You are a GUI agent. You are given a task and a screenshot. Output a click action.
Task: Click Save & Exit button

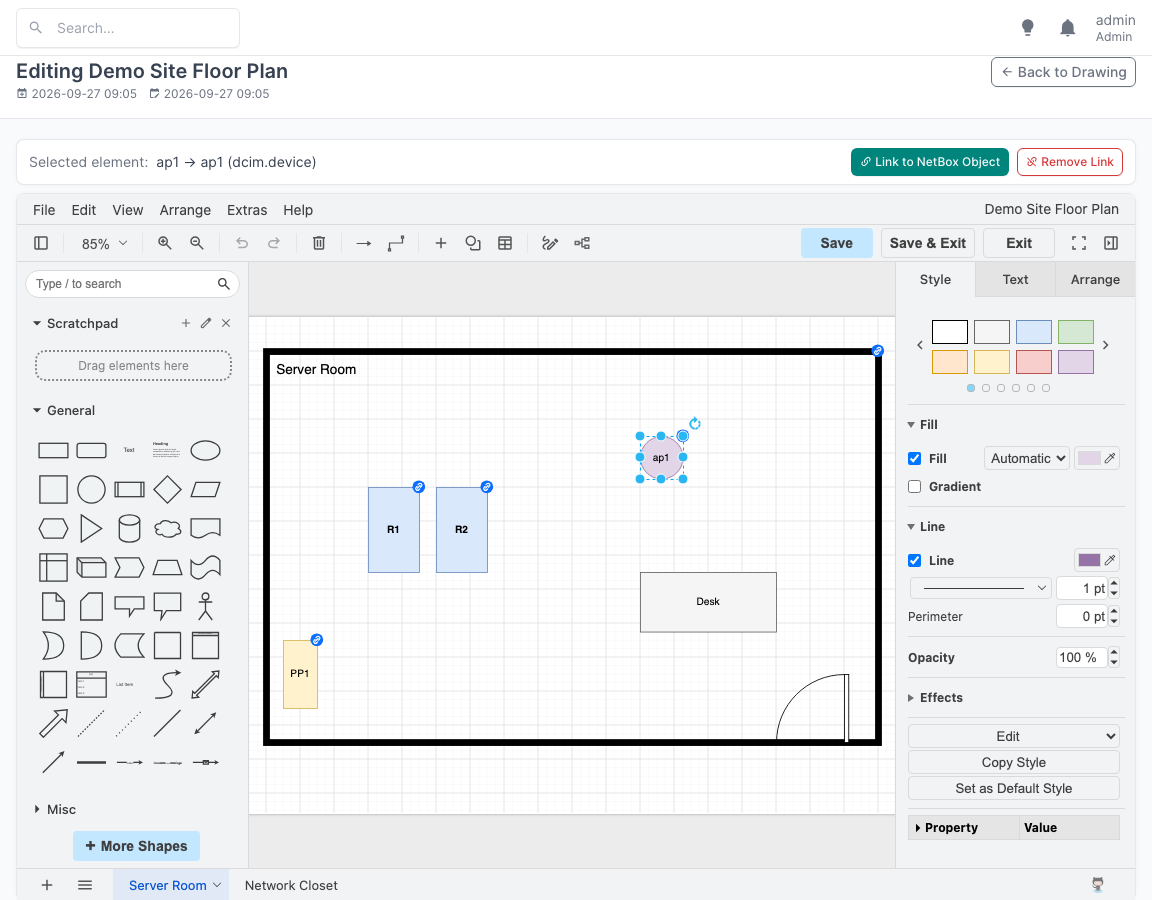pos(928,243)
